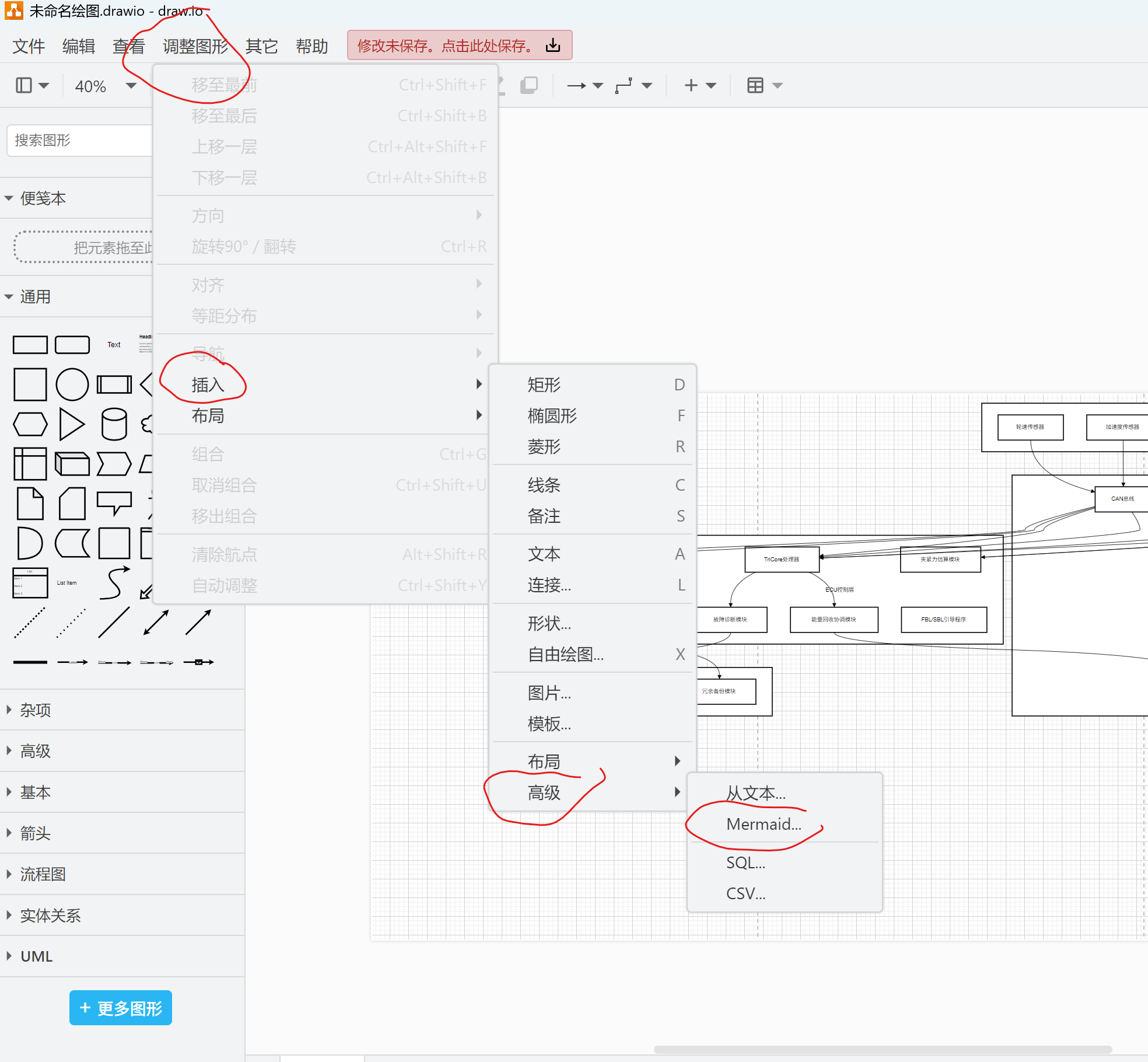Screen dimensions: 1148x1062
Task: Click the connection arrow style icon
Action: click(576, 85)
